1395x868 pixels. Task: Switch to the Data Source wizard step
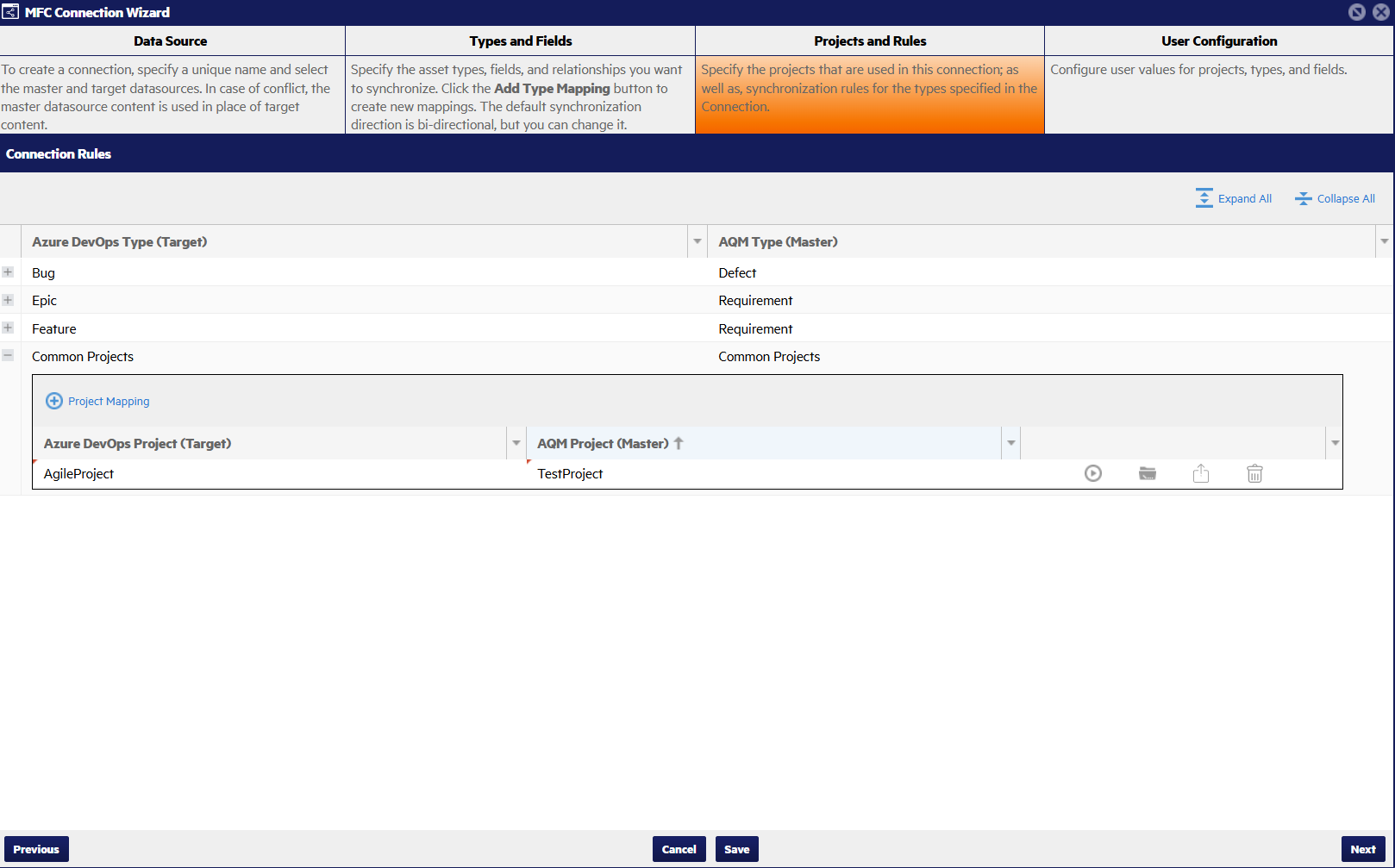(172, 41)
